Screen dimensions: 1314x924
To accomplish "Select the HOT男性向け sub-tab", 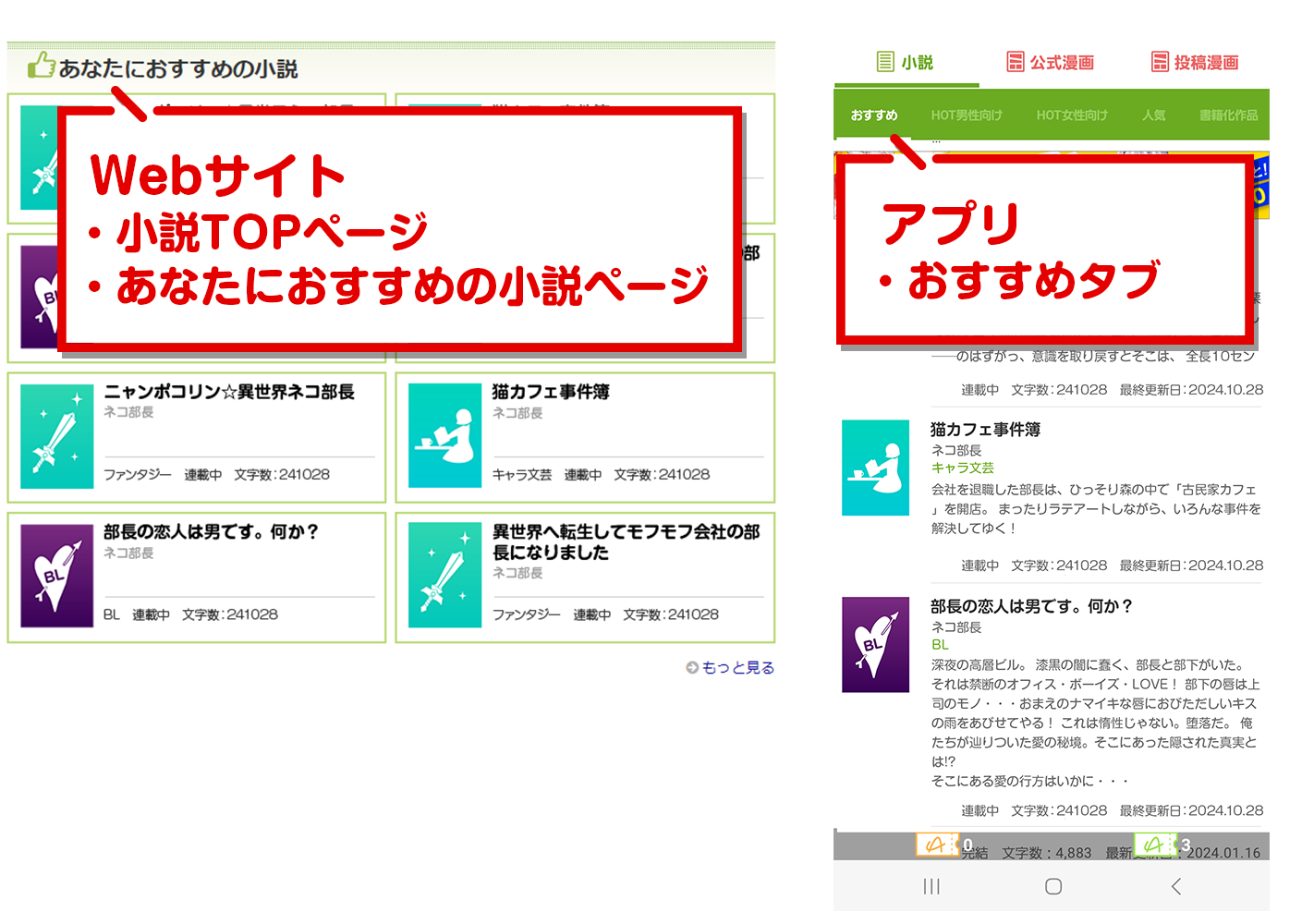I will pyautogui.click(x=967, y=115).
